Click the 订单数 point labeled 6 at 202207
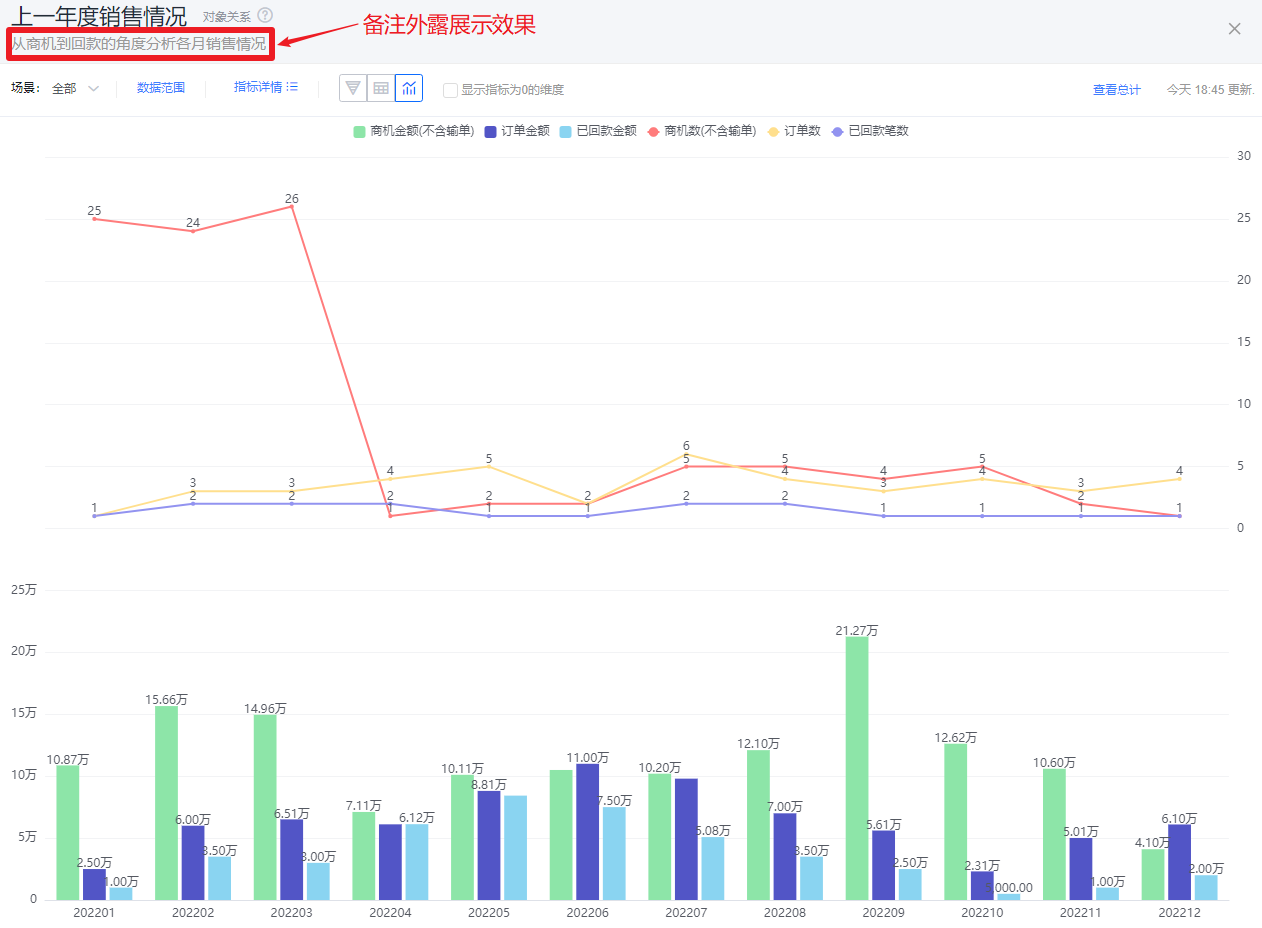This screenshot has width=1262, height=928. tap(686, 454)
